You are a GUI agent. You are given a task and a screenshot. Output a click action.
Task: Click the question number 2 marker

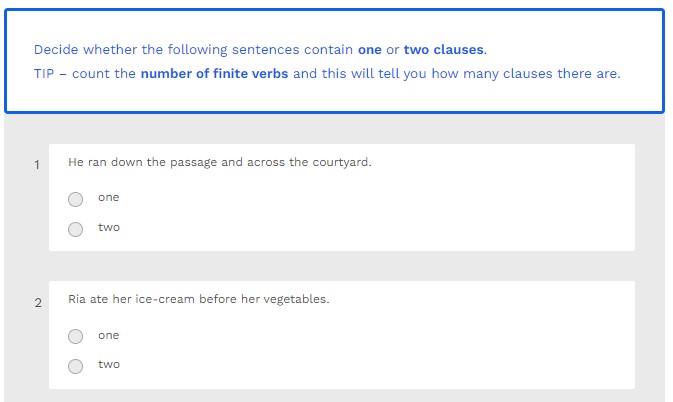37,303
